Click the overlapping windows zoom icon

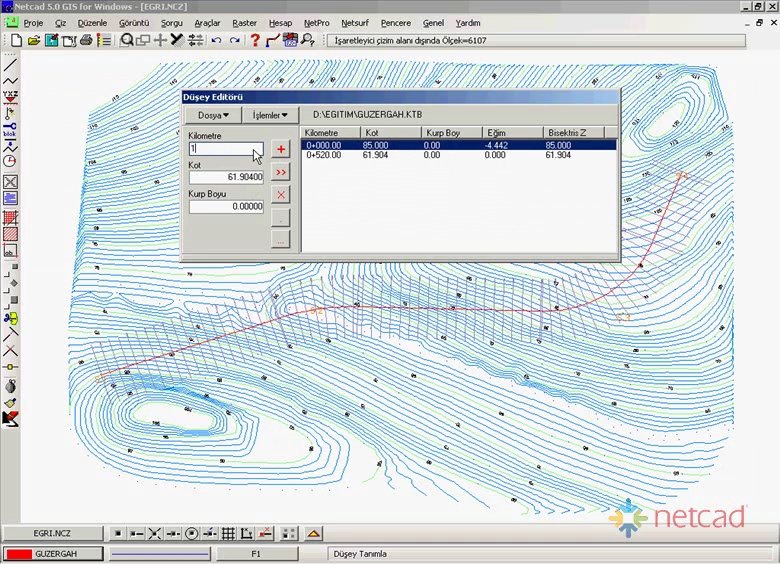143,40
